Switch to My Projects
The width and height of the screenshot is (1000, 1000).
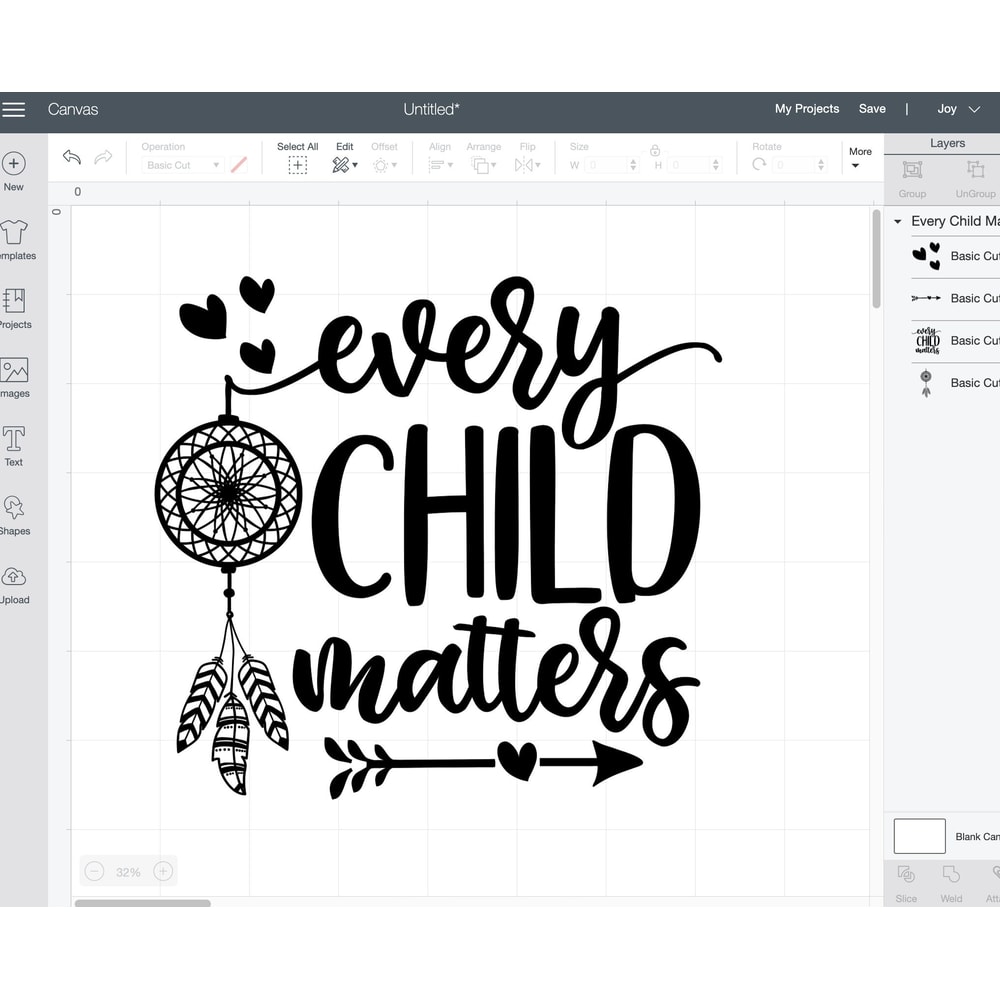[x=807, y=109]
